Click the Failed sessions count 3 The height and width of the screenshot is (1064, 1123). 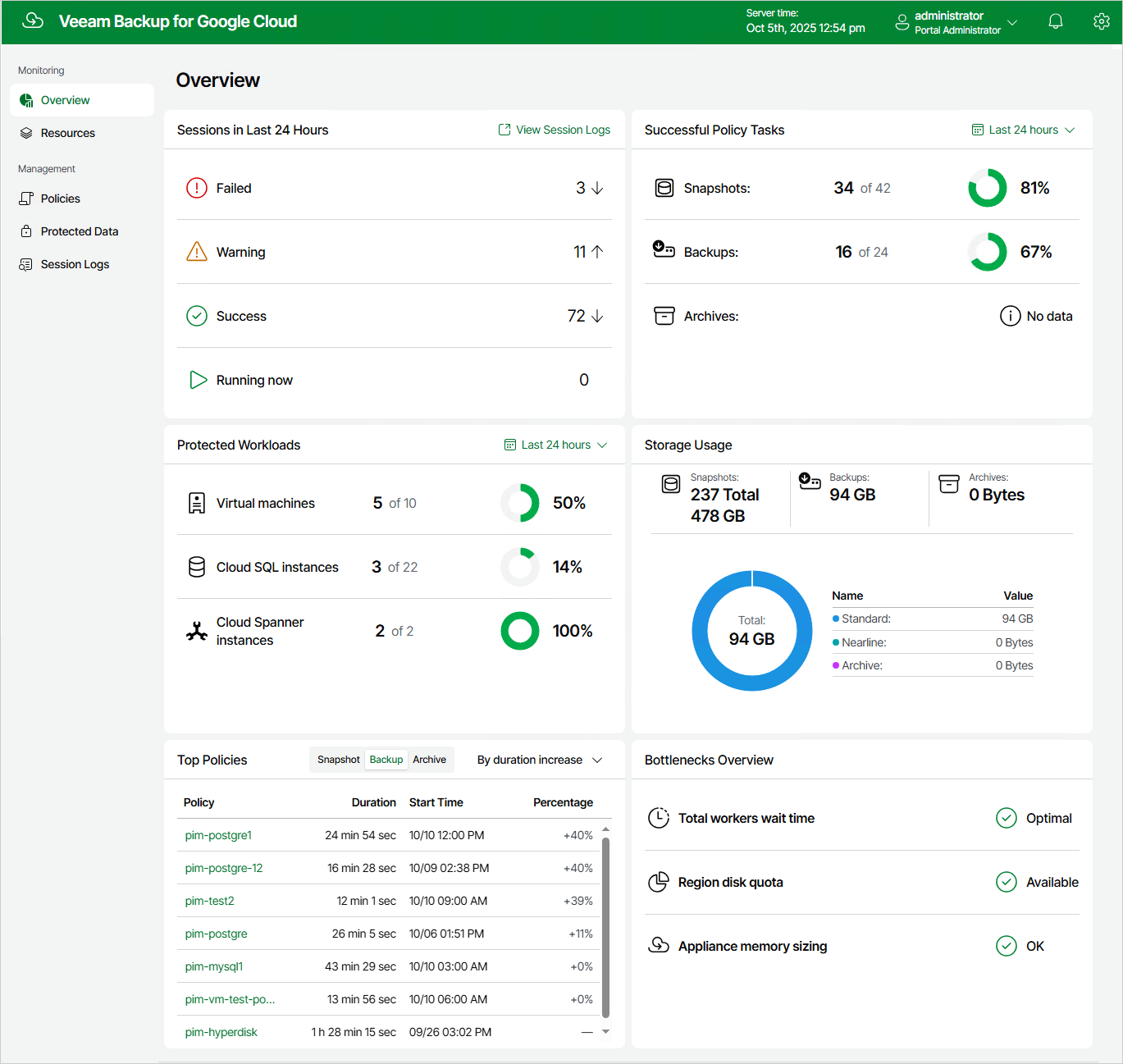click(581, 188)
